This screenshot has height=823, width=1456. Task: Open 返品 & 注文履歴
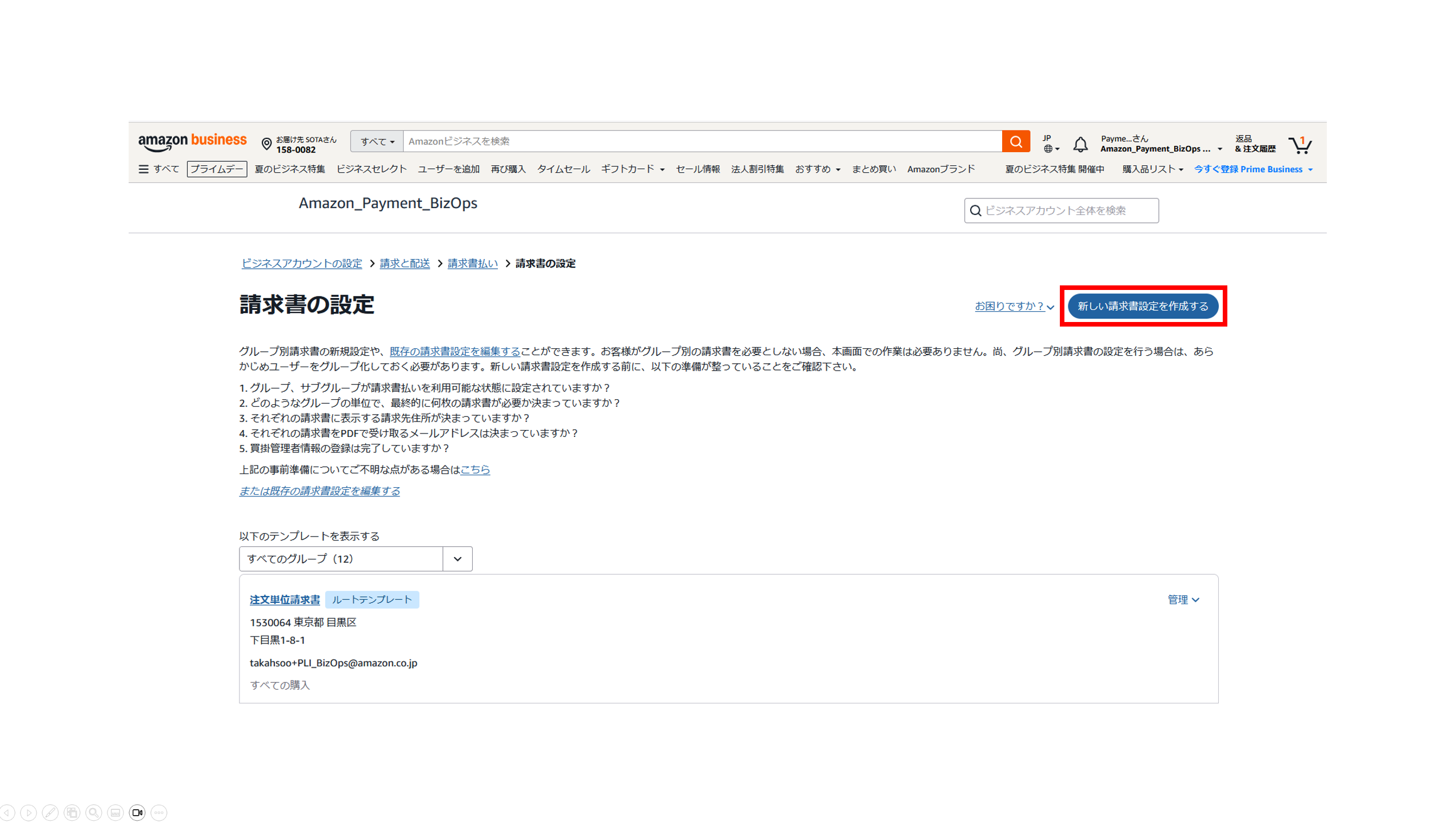click(1255, 144)
